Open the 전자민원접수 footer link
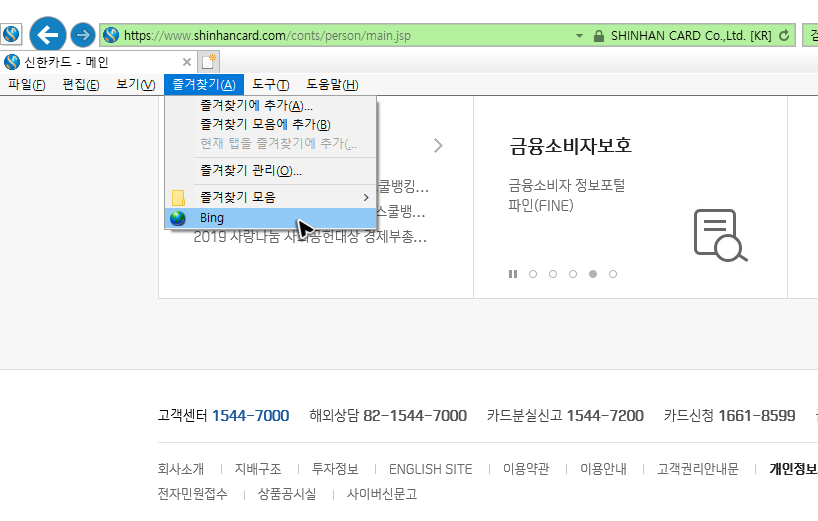The image size is (818, 521). [193, 494]
